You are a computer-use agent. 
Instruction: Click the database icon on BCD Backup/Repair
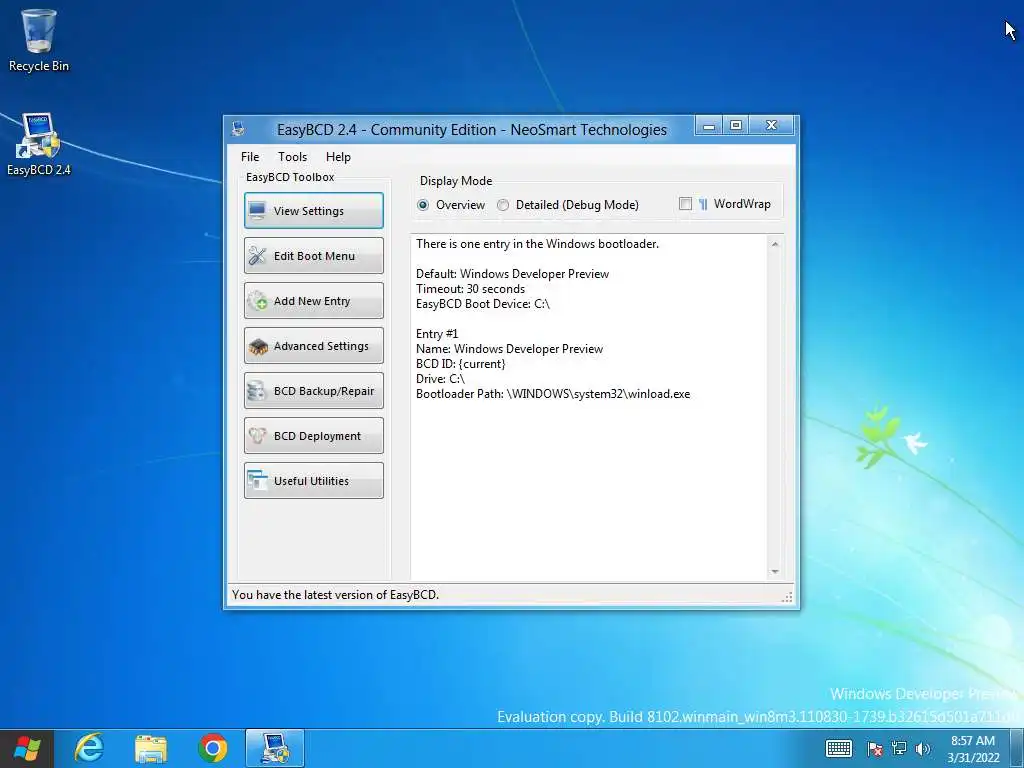(257, 391)
